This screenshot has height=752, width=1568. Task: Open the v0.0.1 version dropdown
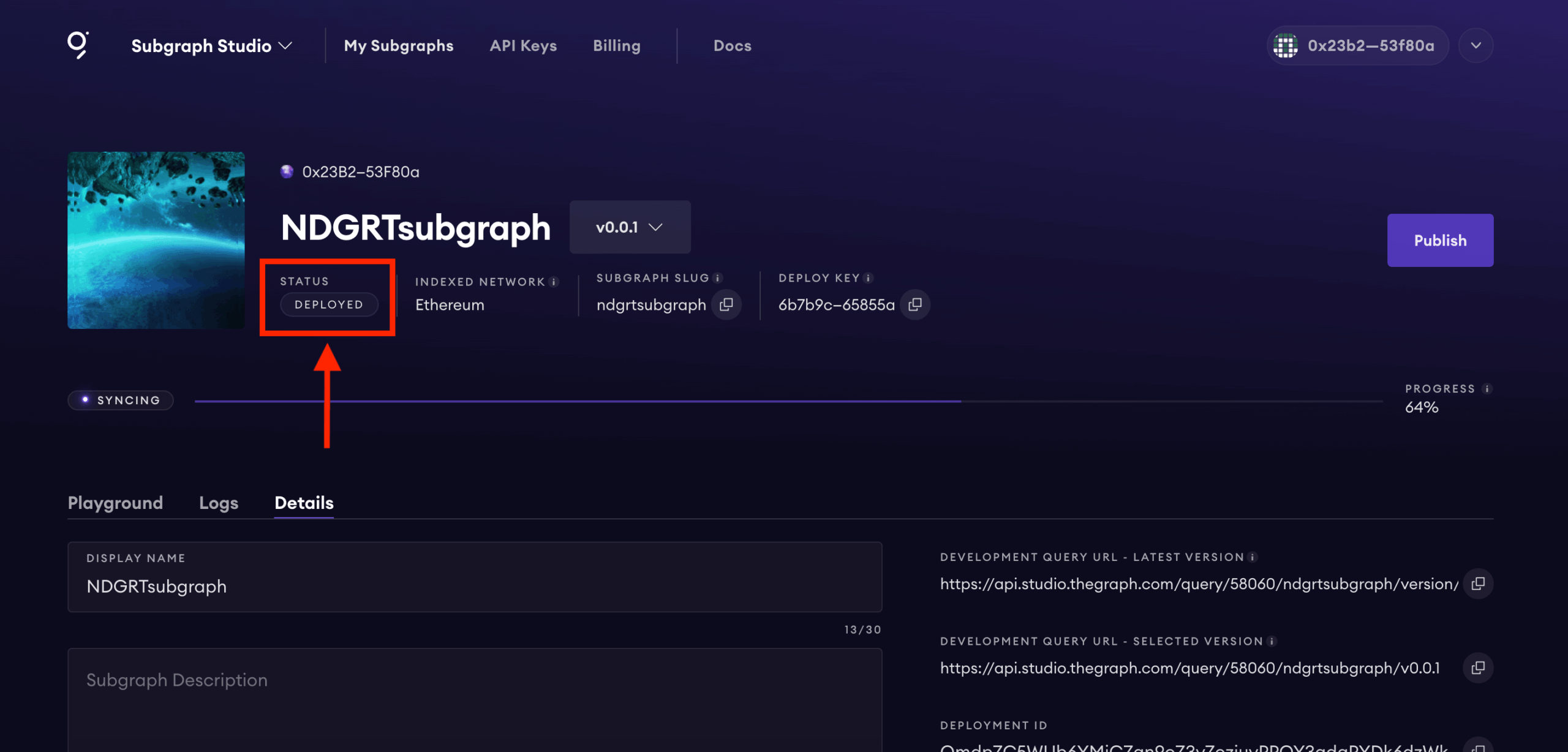click(x=630, y=227)
